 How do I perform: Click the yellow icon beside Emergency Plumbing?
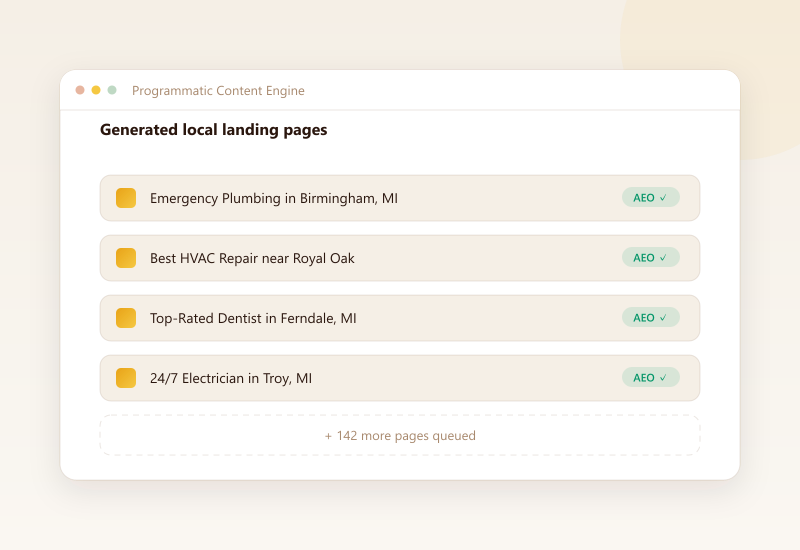pos(126,198)
